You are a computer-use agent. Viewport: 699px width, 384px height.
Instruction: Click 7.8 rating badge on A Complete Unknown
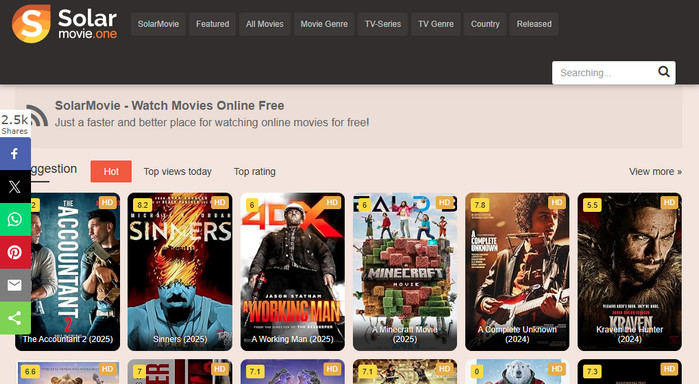click(x=480, y=205)
